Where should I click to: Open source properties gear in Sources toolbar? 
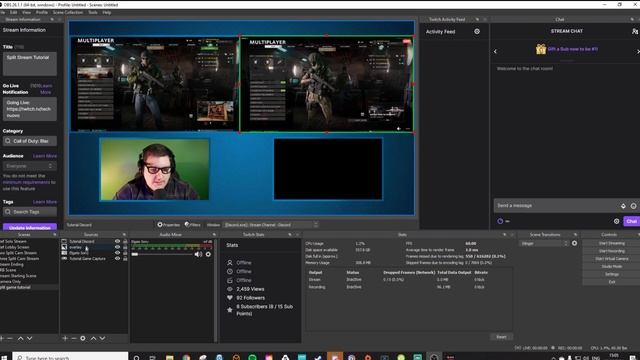tap(83, 338)
